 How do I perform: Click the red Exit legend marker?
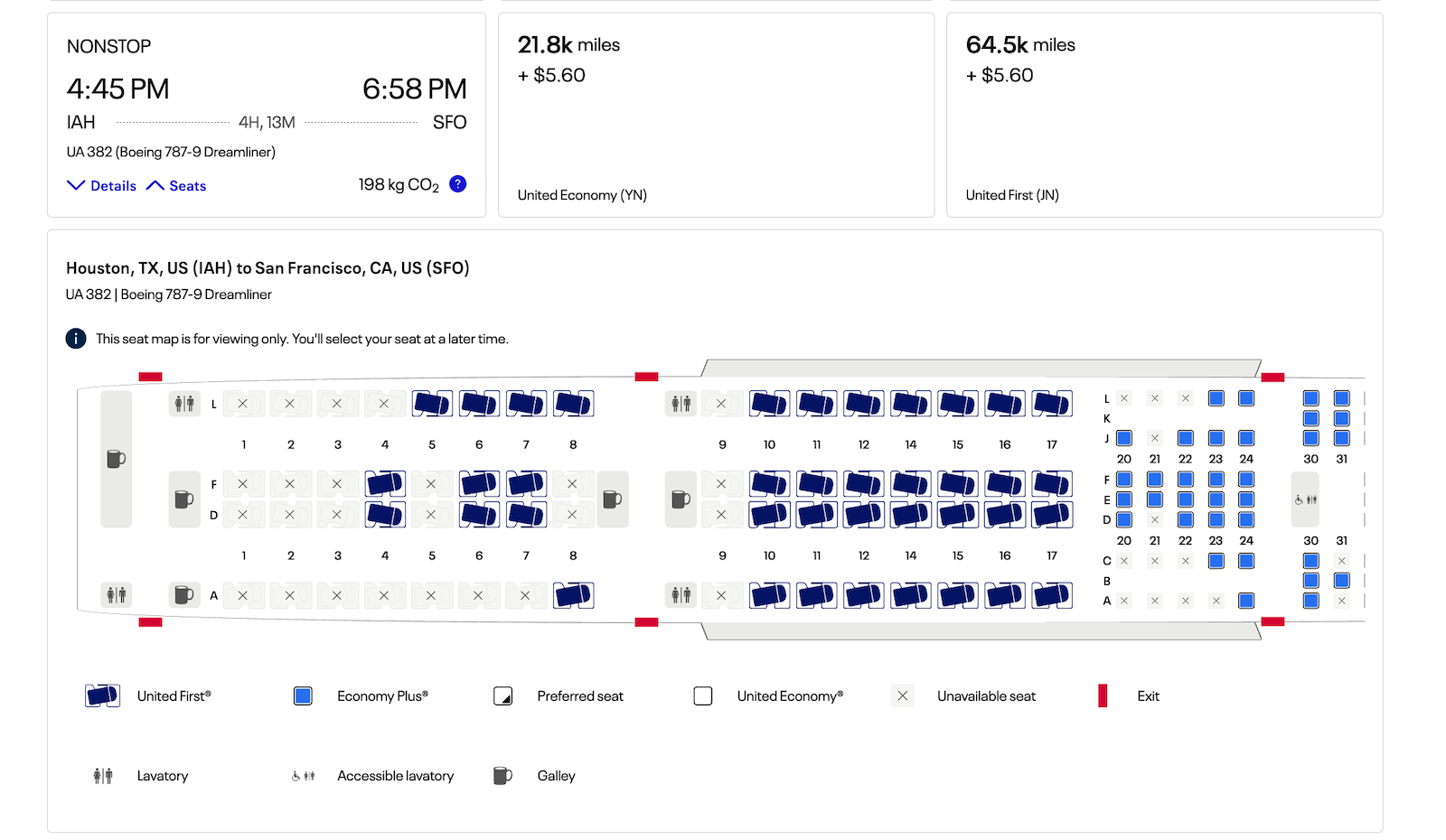pyautogui.click(x=1103, y=695)
